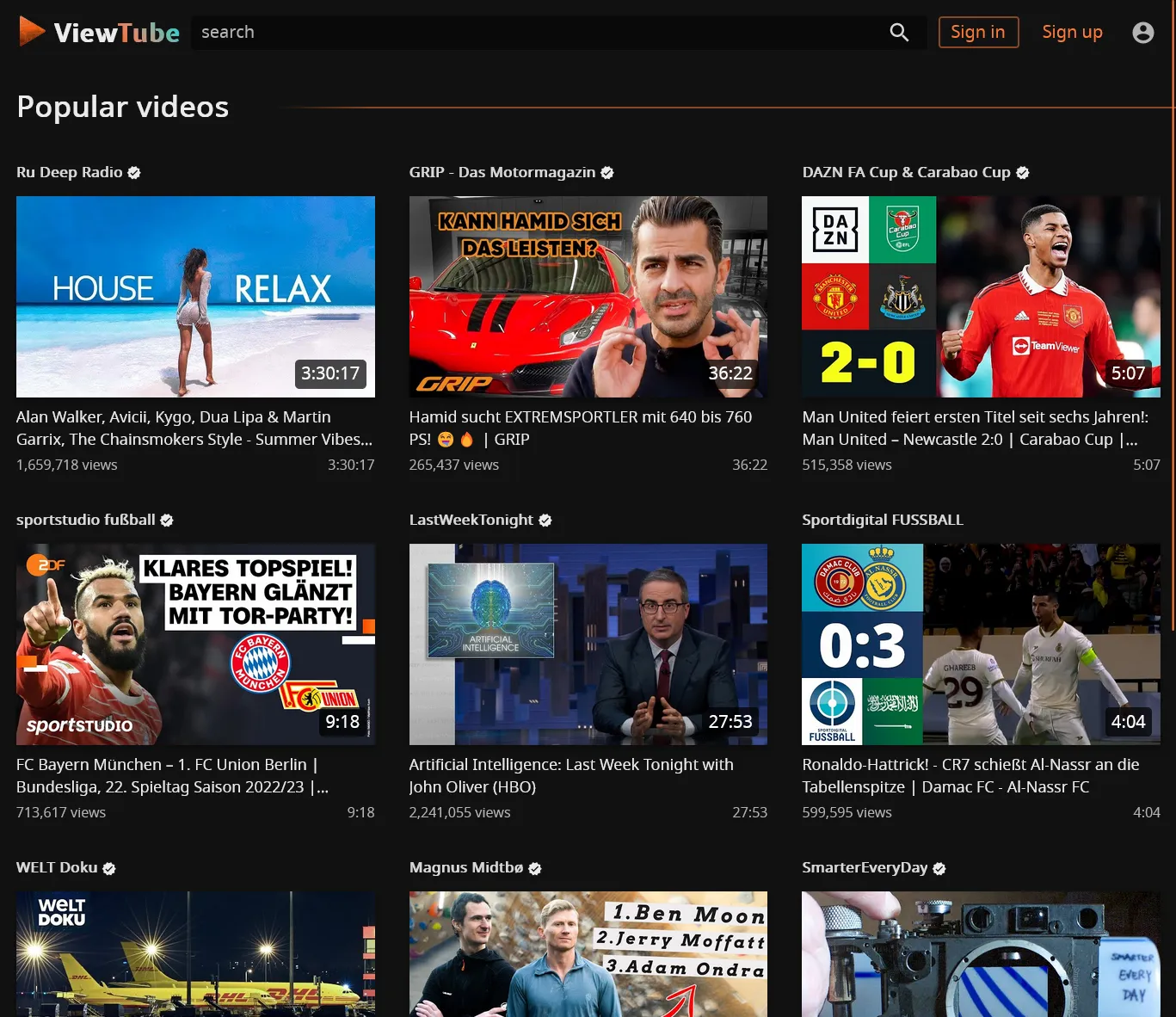
Task: Click the FC Bayern München Bundesliga thumbnail
Action: 195,644
